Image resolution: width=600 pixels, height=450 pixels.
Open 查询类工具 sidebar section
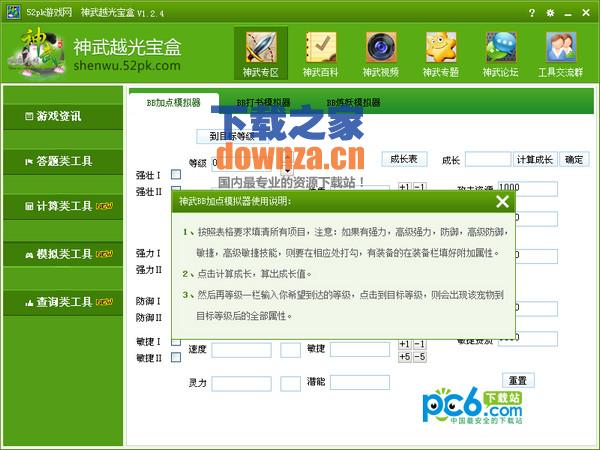[x=63, y=302]
